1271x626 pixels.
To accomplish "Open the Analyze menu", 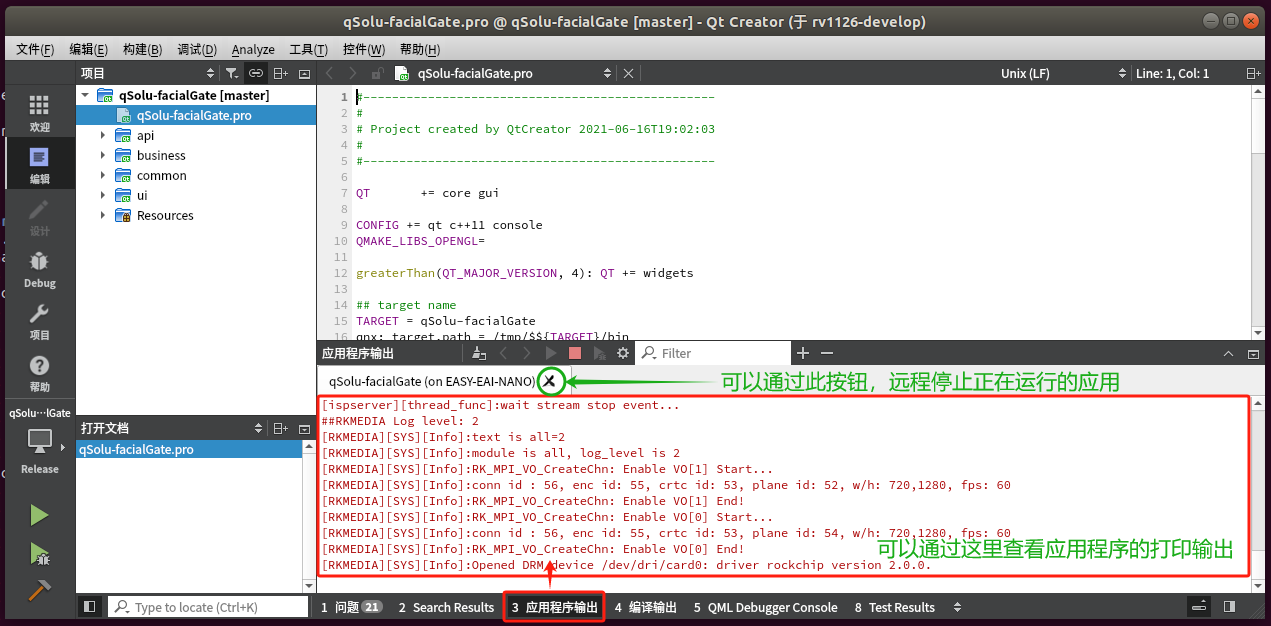I will click(253, 49).
